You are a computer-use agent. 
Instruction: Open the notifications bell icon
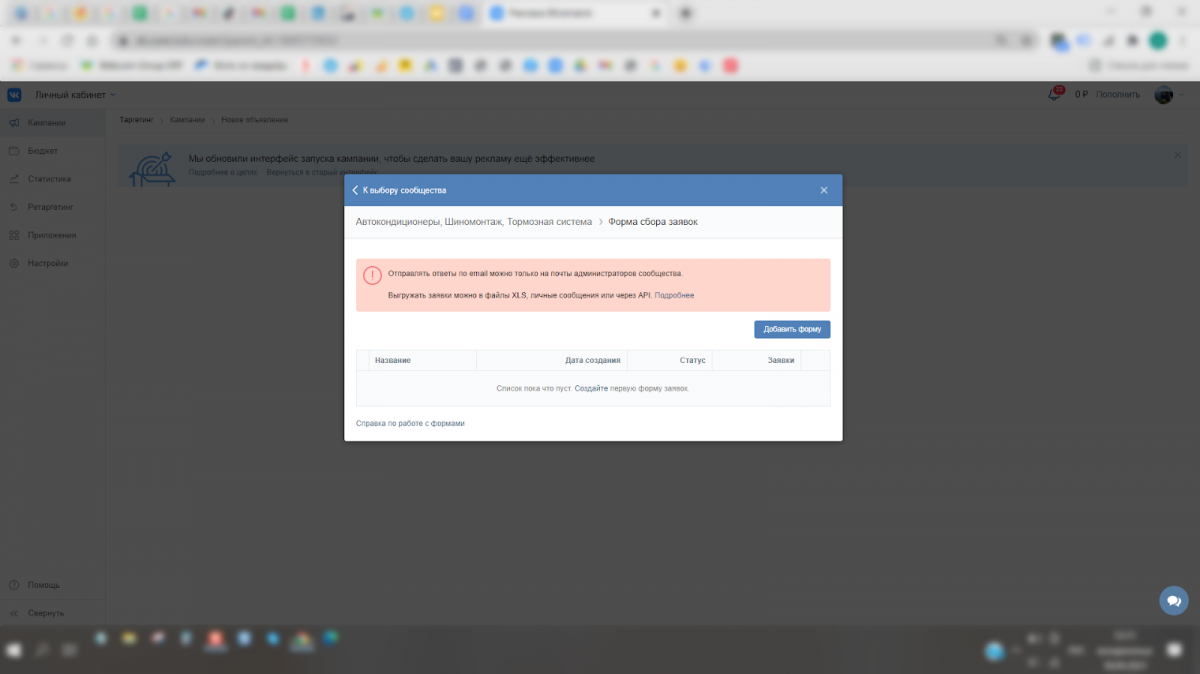coord(1054,94)
